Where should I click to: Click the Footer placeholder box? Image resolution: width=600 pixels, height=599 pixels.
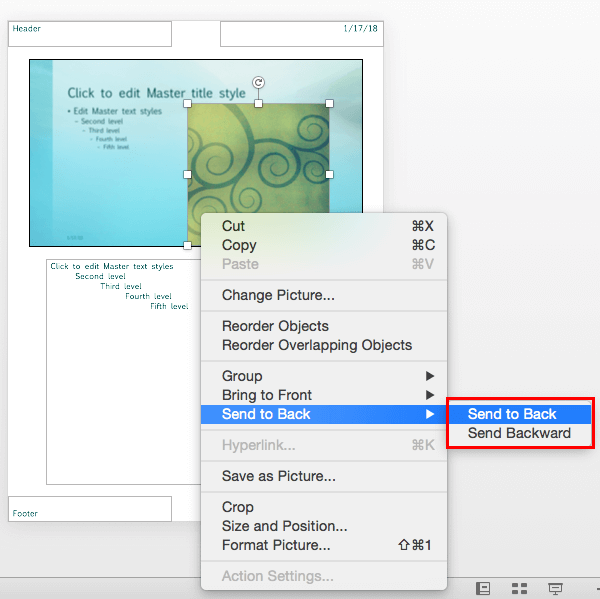90,509
